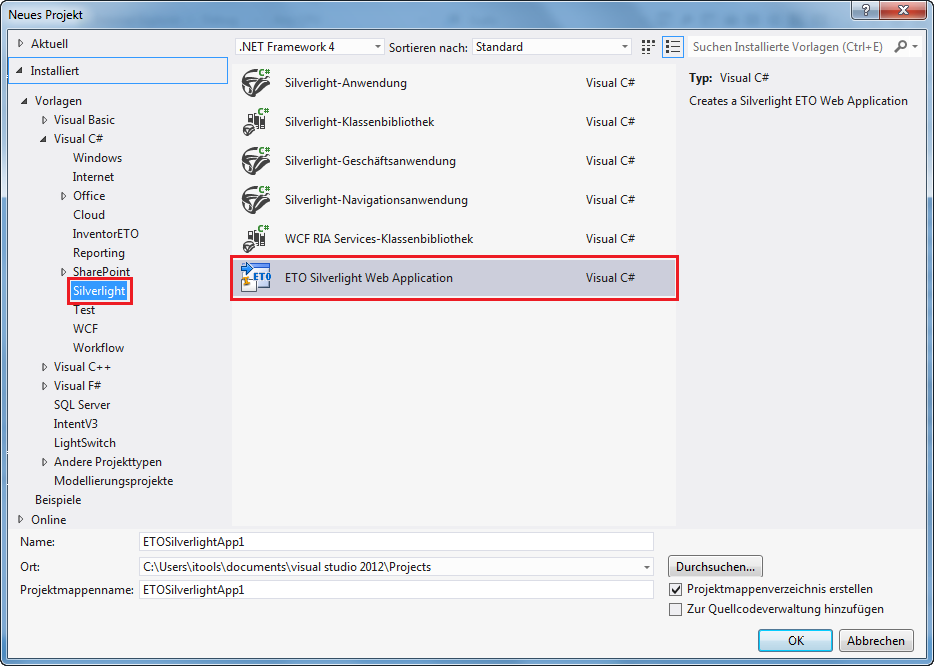Open the .NET Framework 4 dropdown

pyautogui.click(x=309, y=46)
